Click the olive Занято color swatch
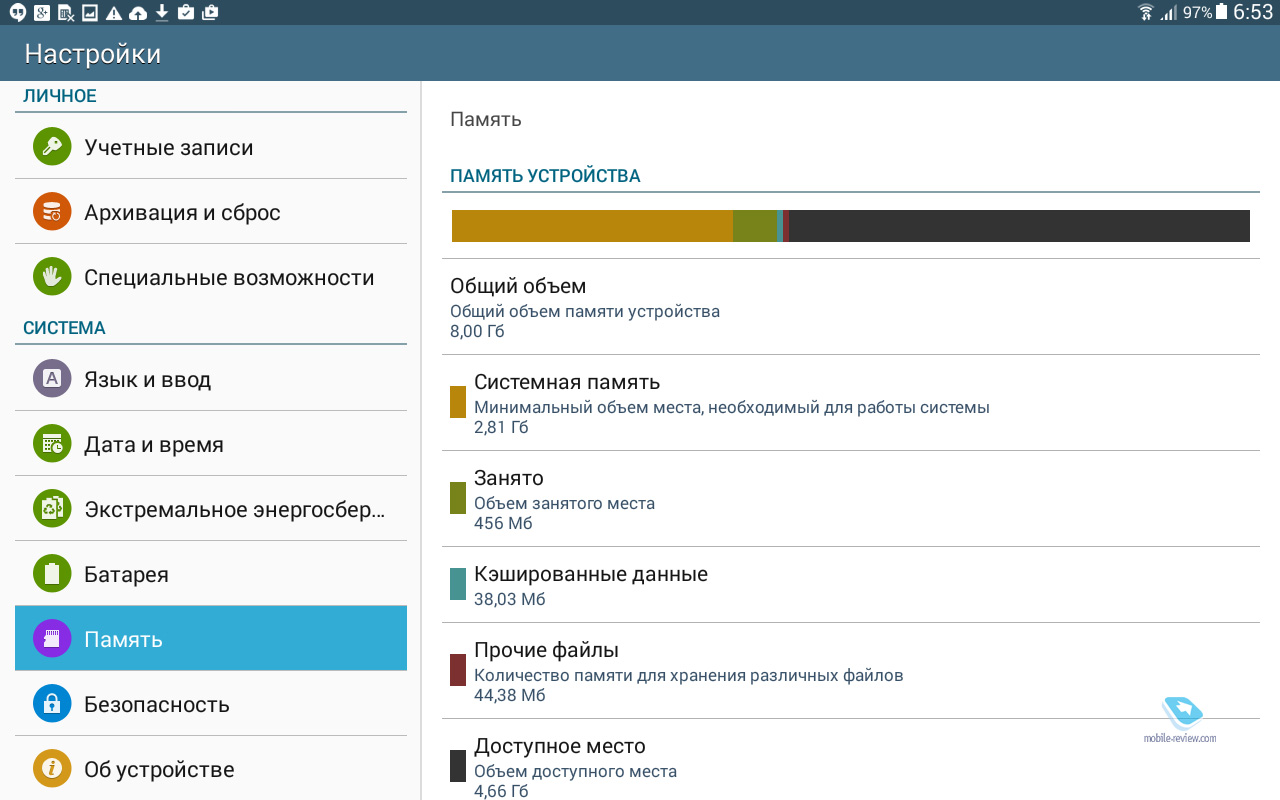This screenshot has height=800, width=1280. [458, 498]
